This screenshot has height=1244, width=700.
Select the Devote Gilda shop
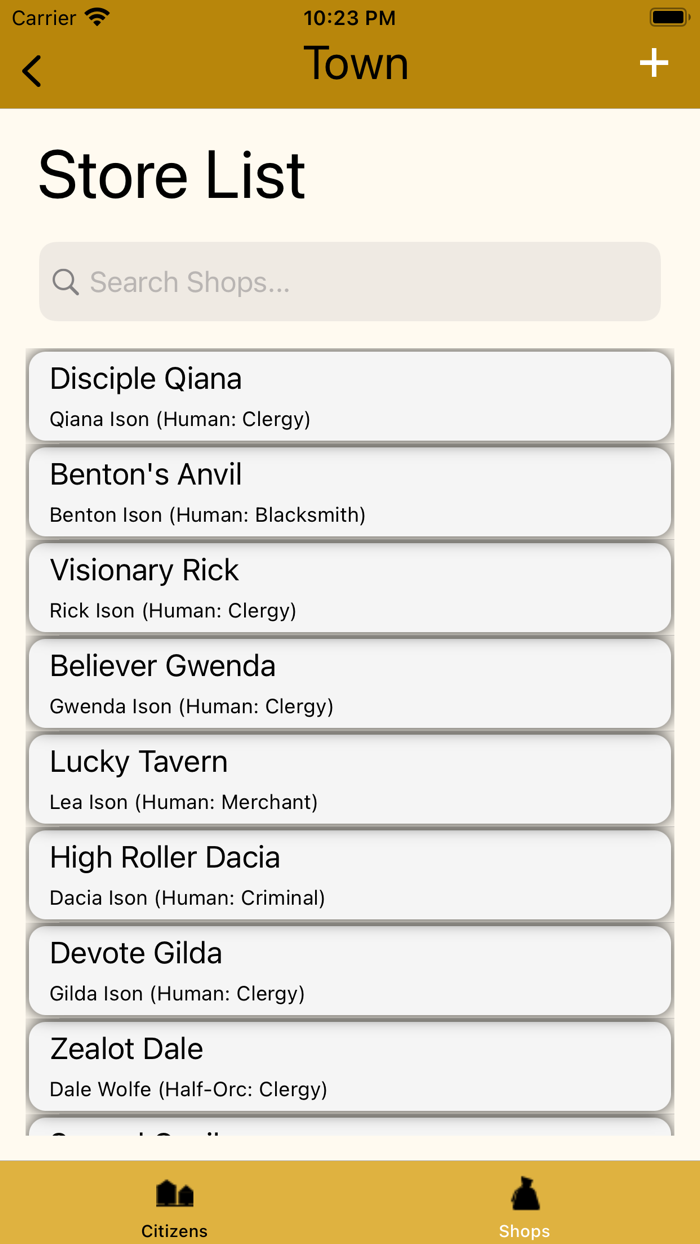click(350, 972)
